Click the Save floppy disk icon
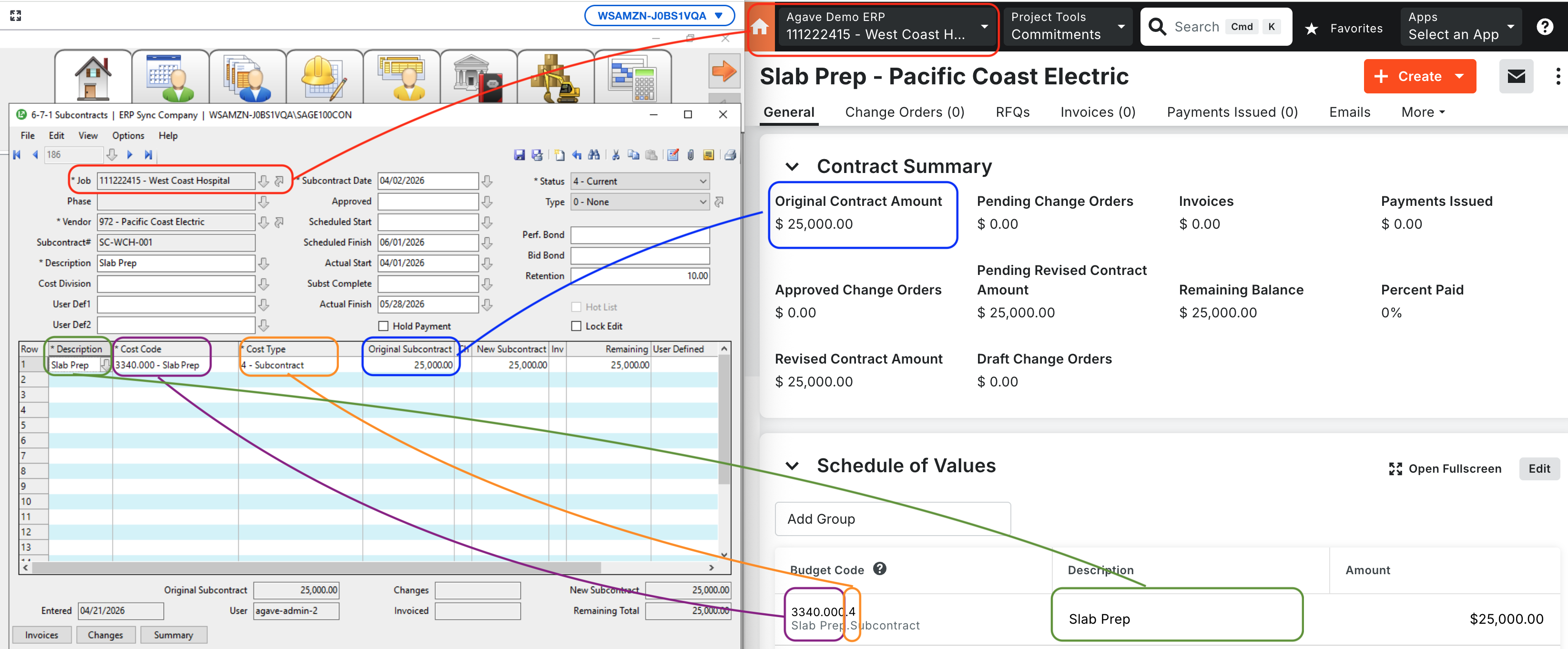 pos(519,155)
